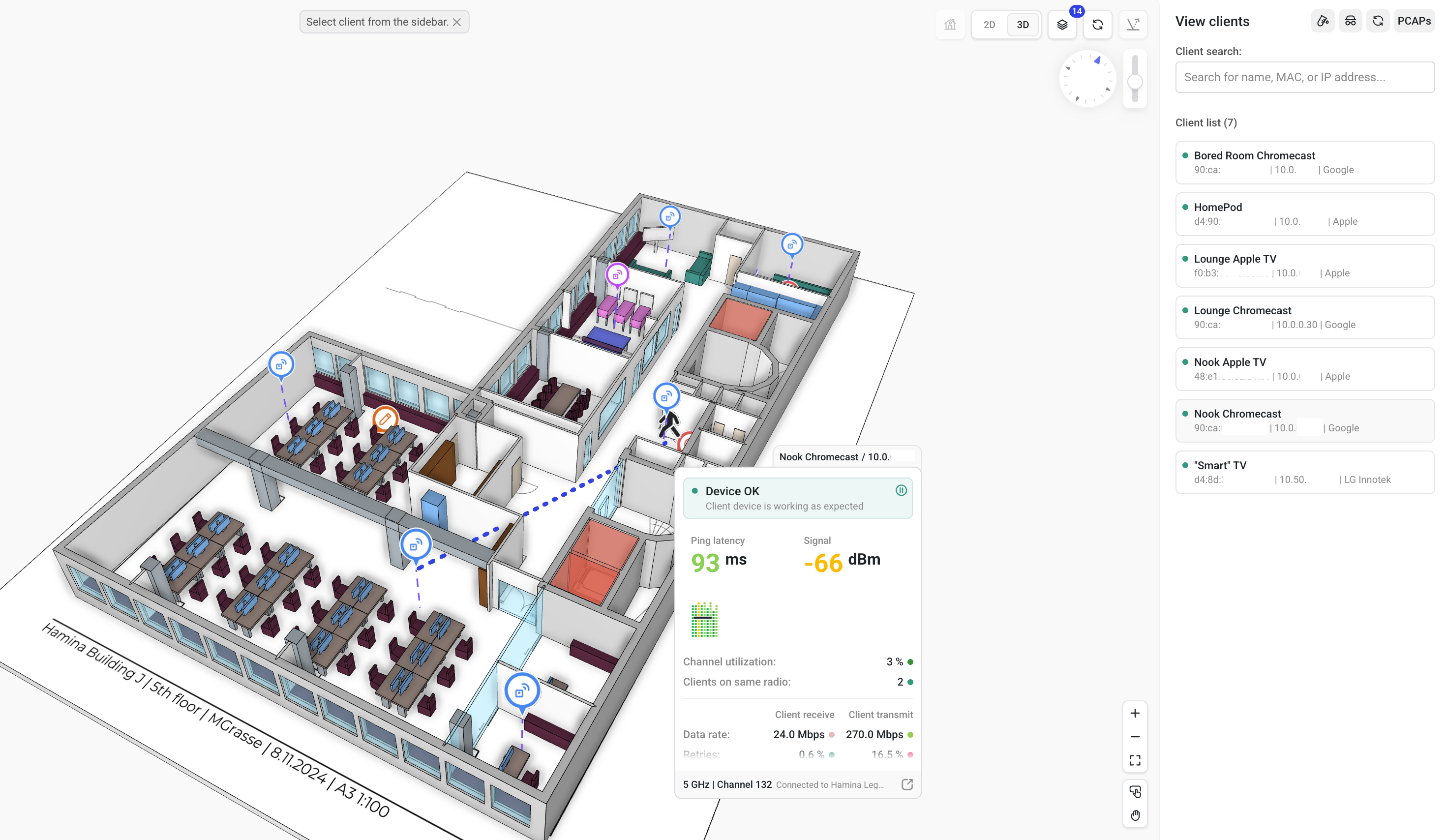Click the purple access point marker
The image size is (1446, 840).
click(617, 276)
